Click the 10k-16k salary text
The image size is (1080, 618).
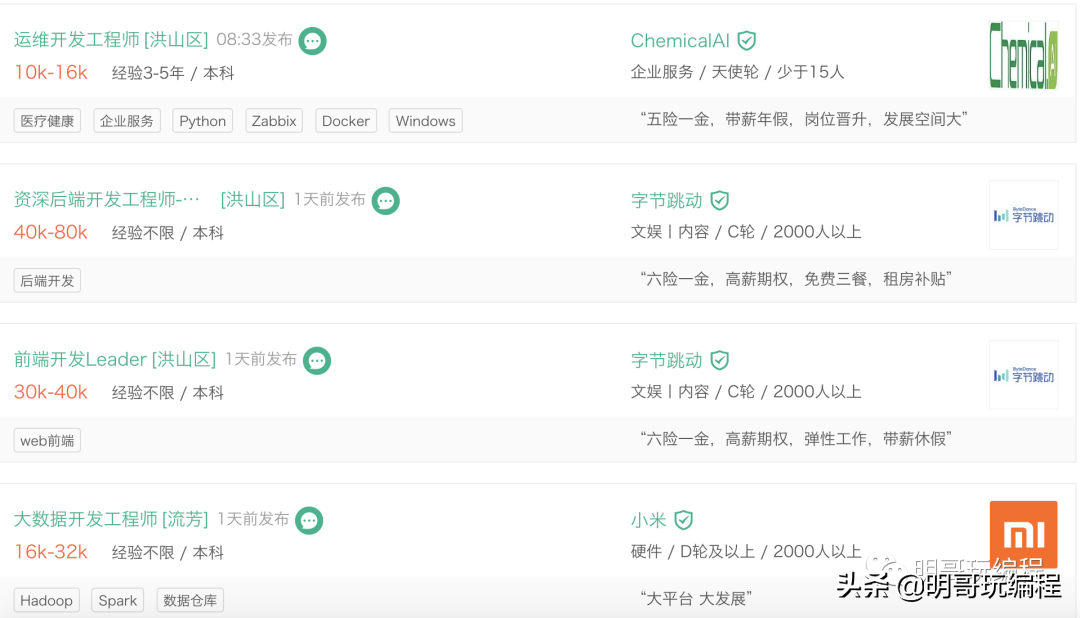pyautogui.click(x=51, y=72)
